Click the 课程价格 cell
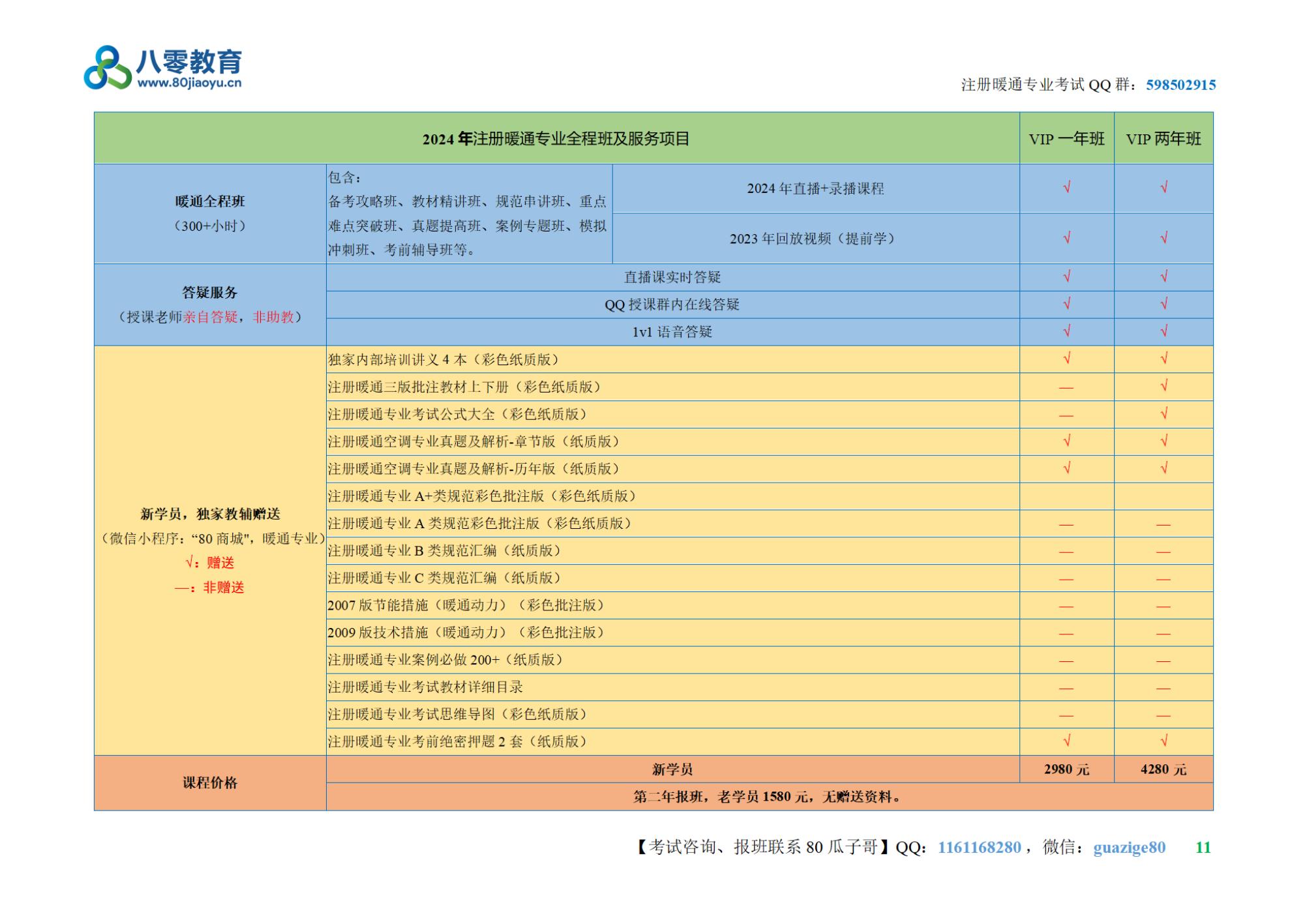Viewport: 1307px width, 924px height. pyautogui.click(x=210, y=783)
